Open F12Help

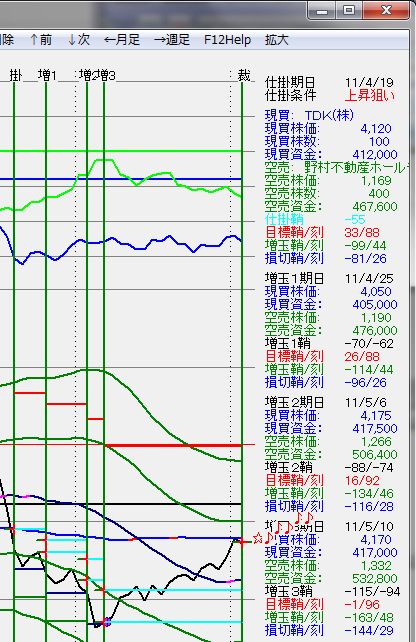coord(227,40)
